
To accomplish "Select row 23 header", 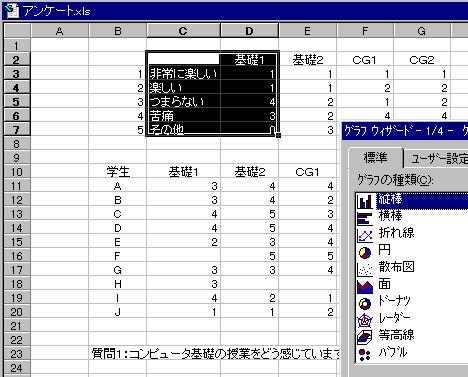I will pos(17,354).
